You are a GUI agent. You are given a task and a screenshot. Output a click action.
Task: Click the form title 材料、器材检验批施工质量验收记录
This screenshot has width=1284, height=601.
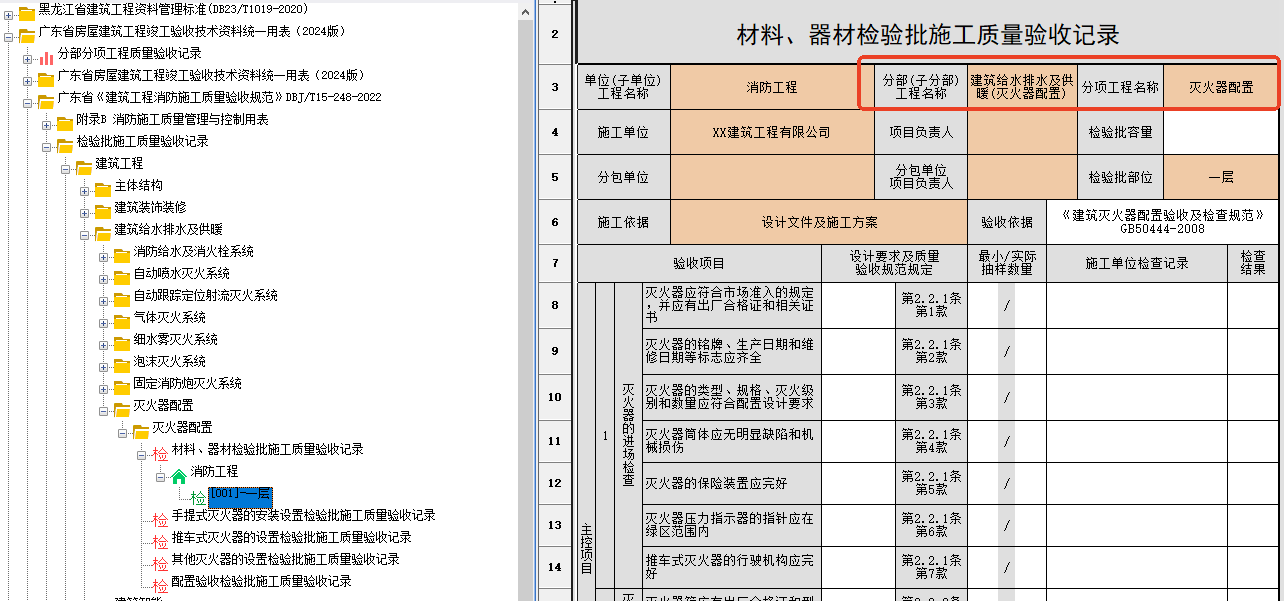coord(928,36)
